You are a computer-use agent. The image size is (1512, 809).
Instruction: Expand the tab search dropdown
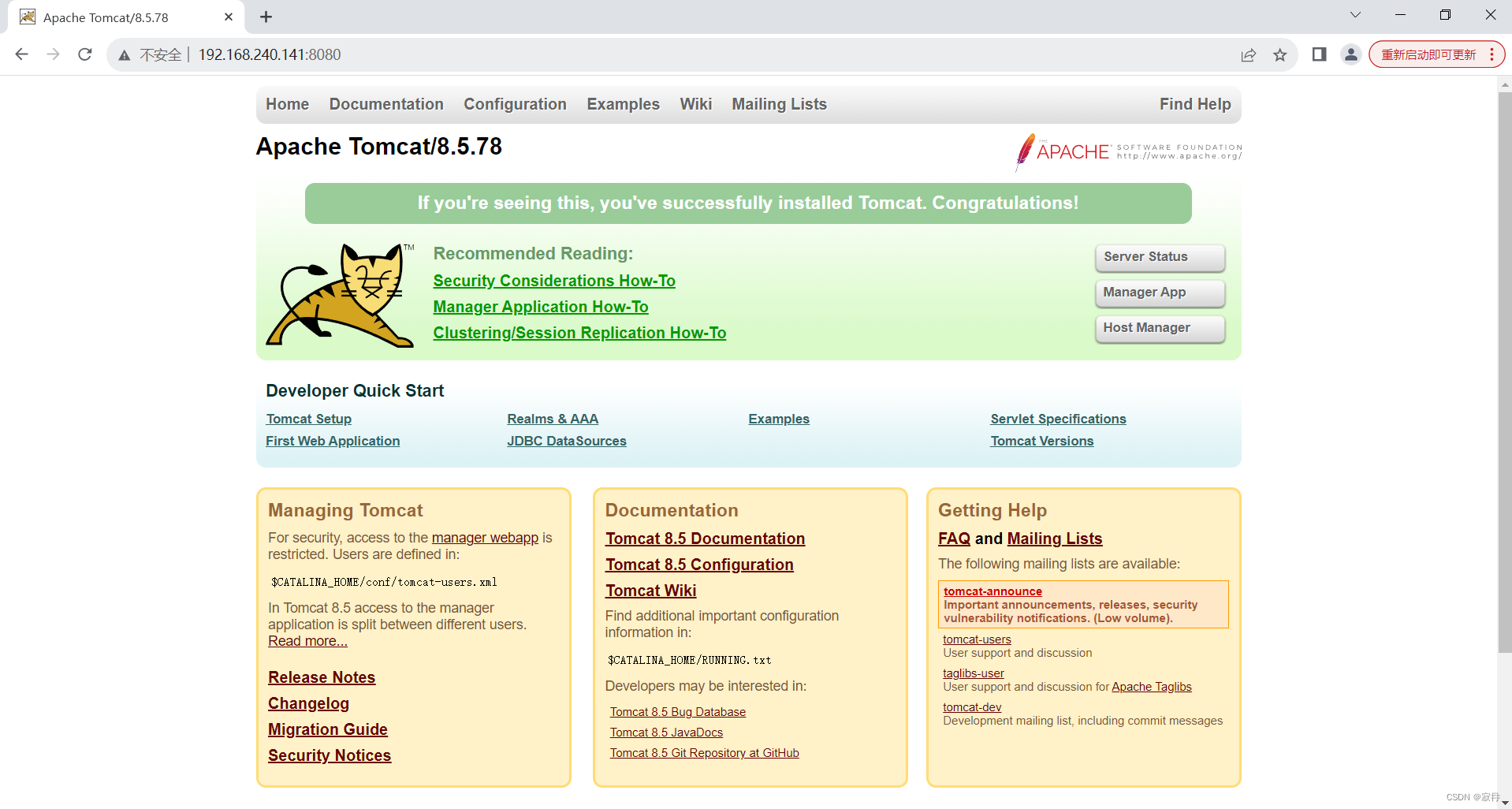click(1356, 15)
